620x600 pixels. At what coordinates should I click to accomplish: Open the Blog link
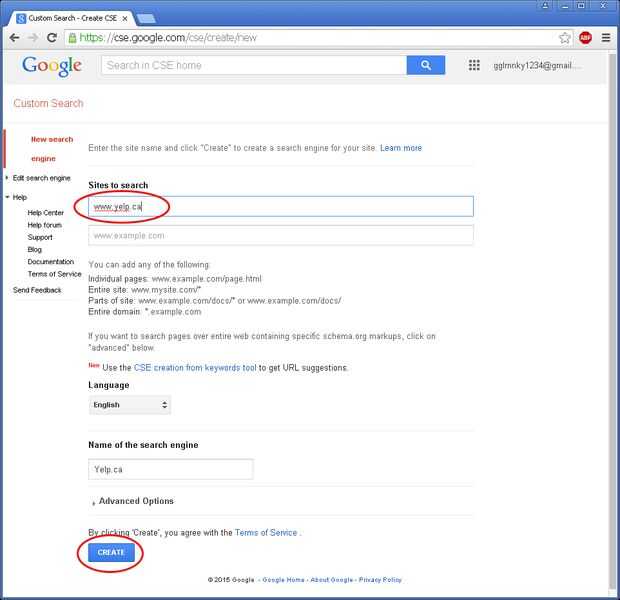(34, 250)
